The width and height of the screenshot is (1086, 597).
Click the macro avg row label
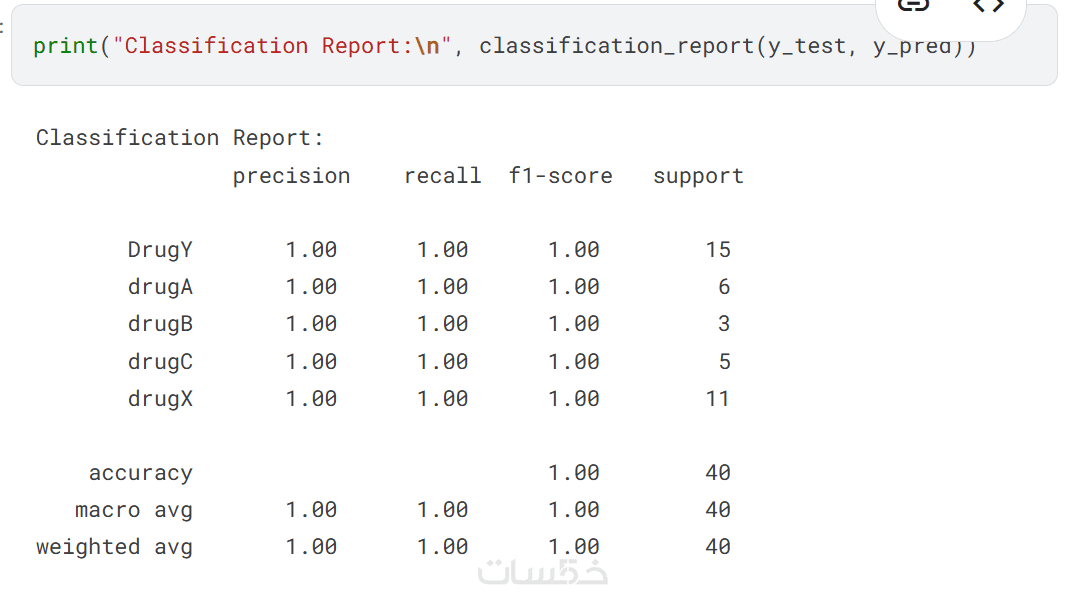134,510
